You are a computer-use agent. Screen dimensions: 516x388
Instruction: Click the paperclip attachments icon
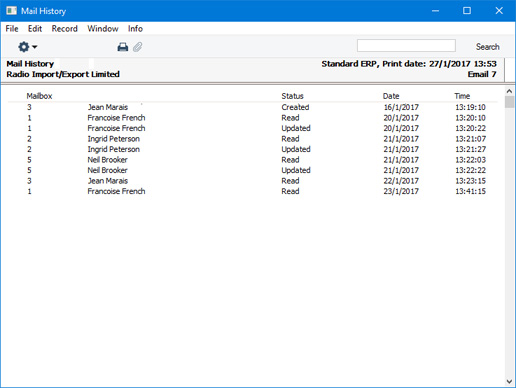coord(138,47)
